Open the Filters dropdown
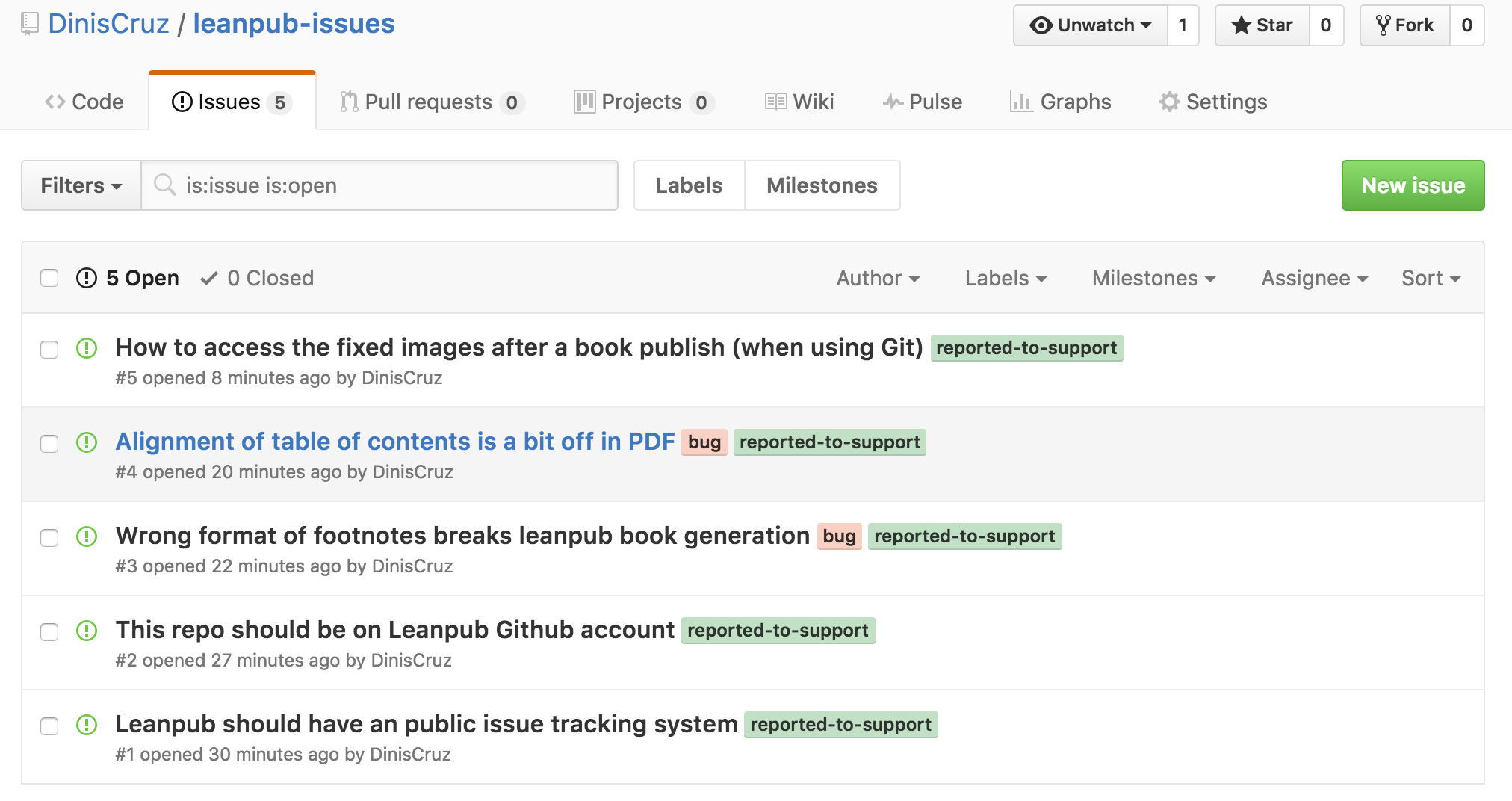 tap(81, 185)
